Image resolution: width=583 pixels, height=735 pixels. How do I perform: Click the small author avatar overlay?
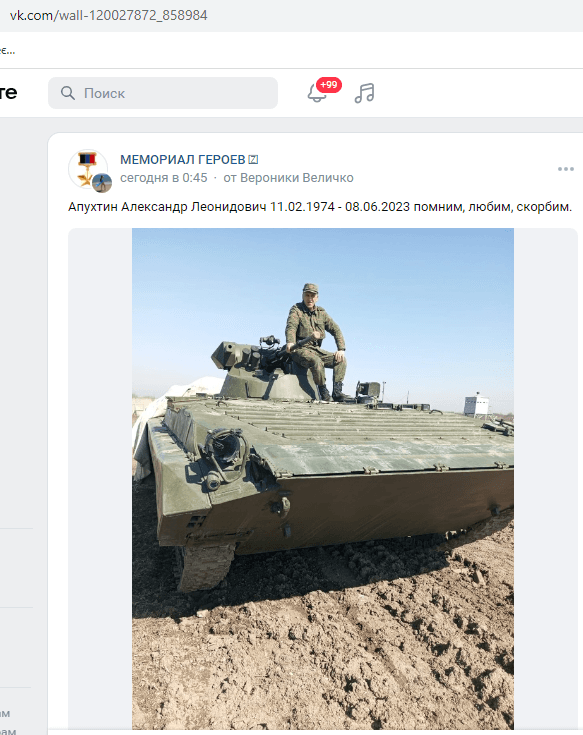click(x=102, y=183)
